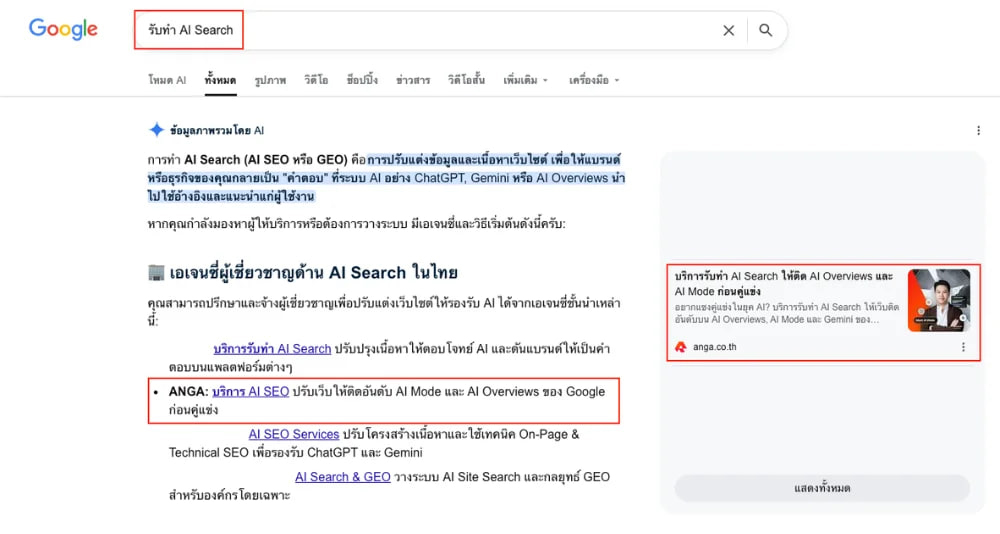This screenshot has width=1000, height=534.
Task: Click the anga.co.th favicon
Action: tap(680, 347)
